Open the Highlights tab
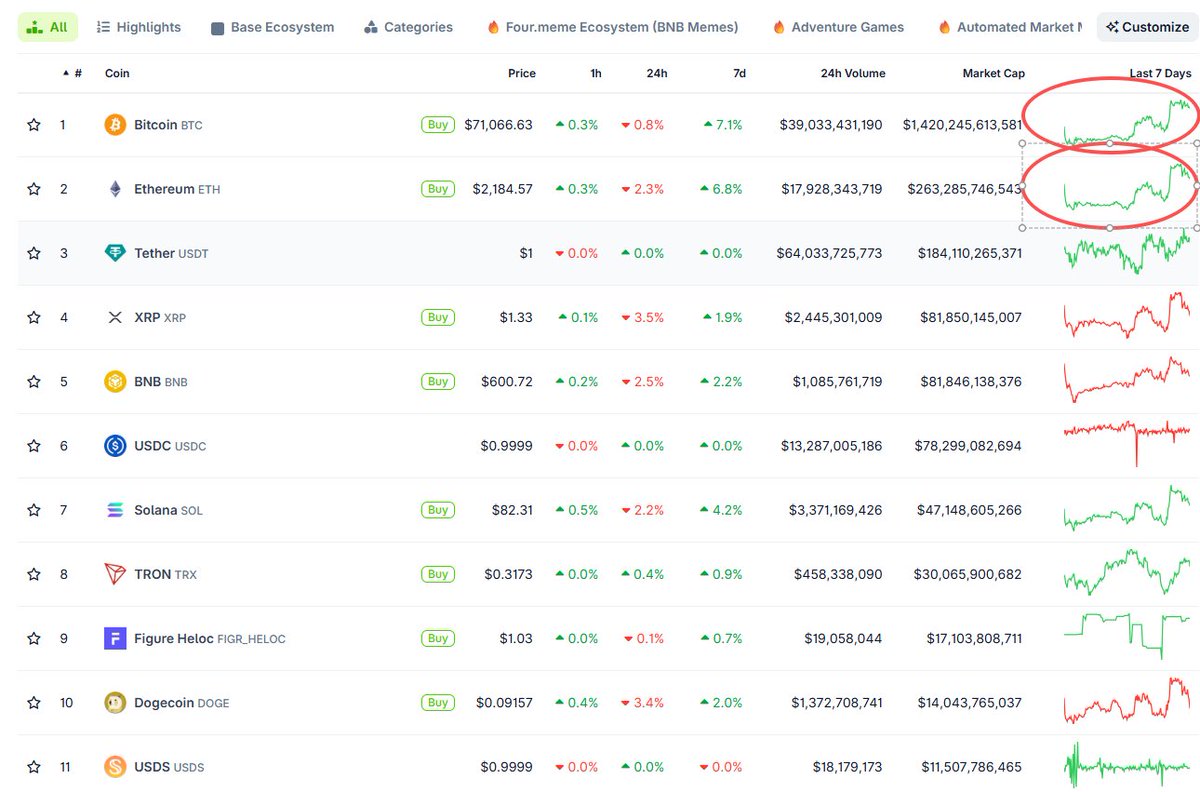Screen dimensions: 1200x792 pyautogui.click(x=139, y=27)
